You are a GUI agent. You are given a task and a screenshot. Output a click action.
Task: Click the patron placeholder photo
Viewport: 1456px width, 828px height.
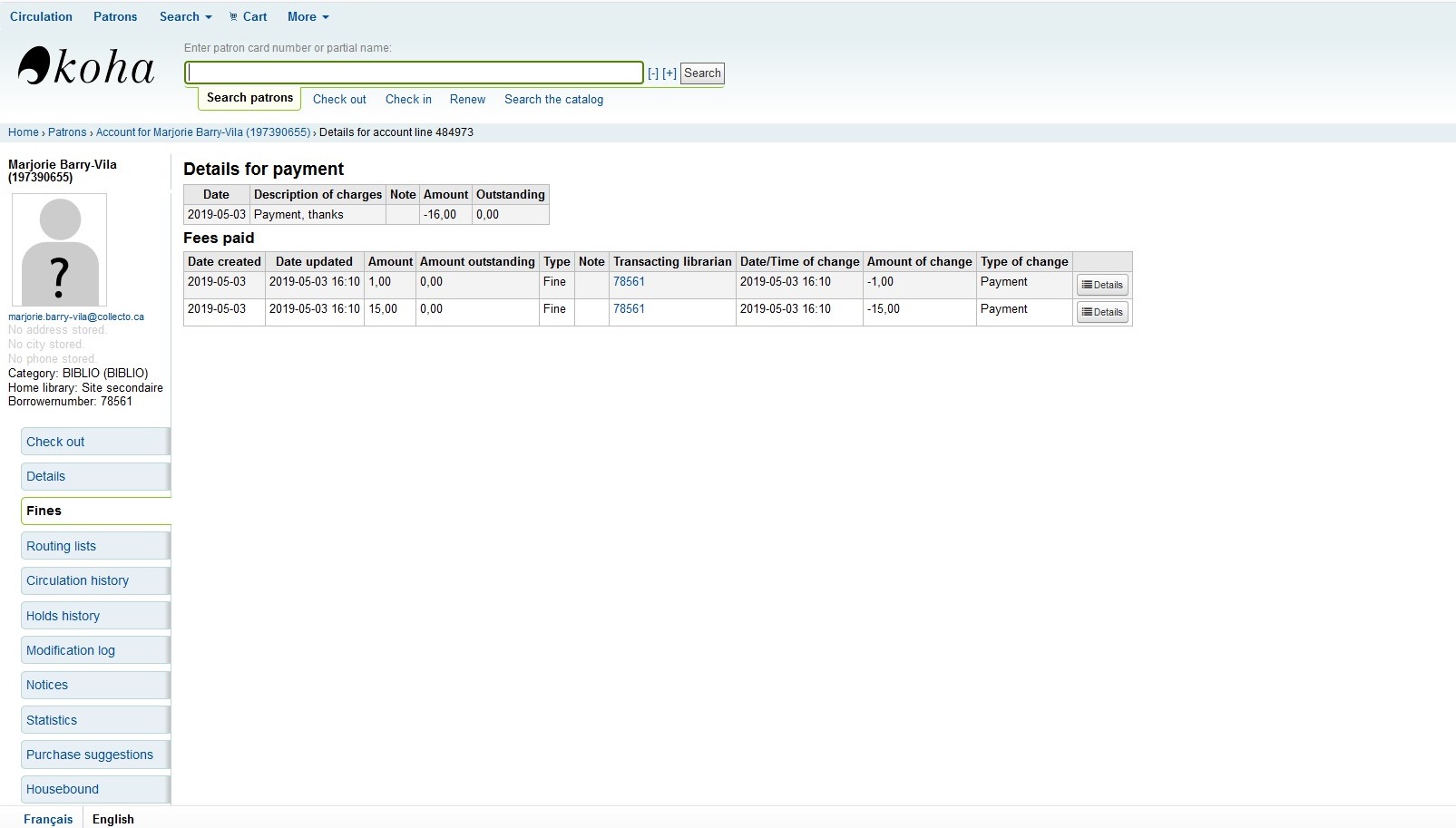(59, 249)
